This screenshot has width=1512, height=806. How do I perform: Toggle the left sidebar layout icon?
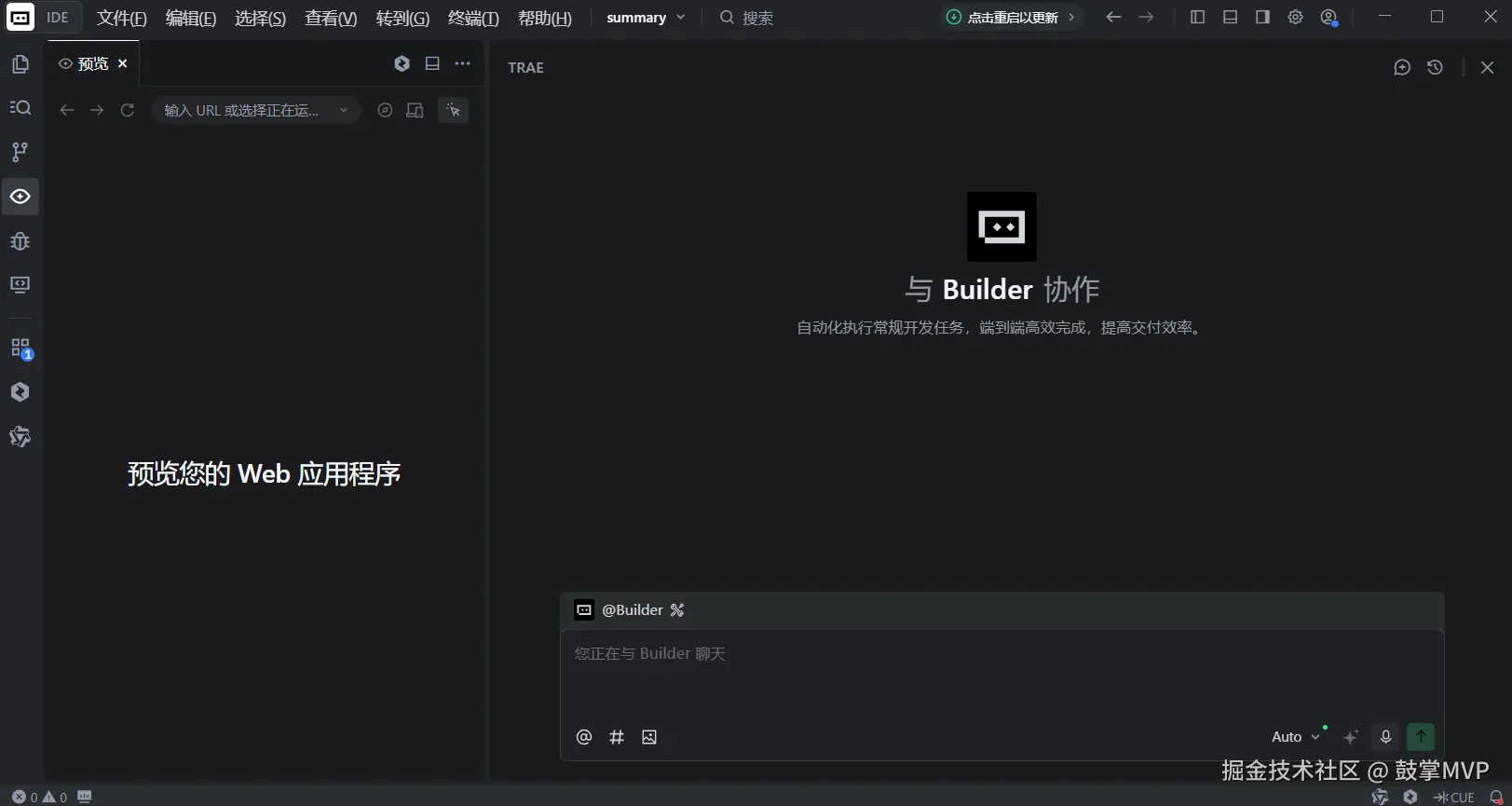pos(1198,17)
